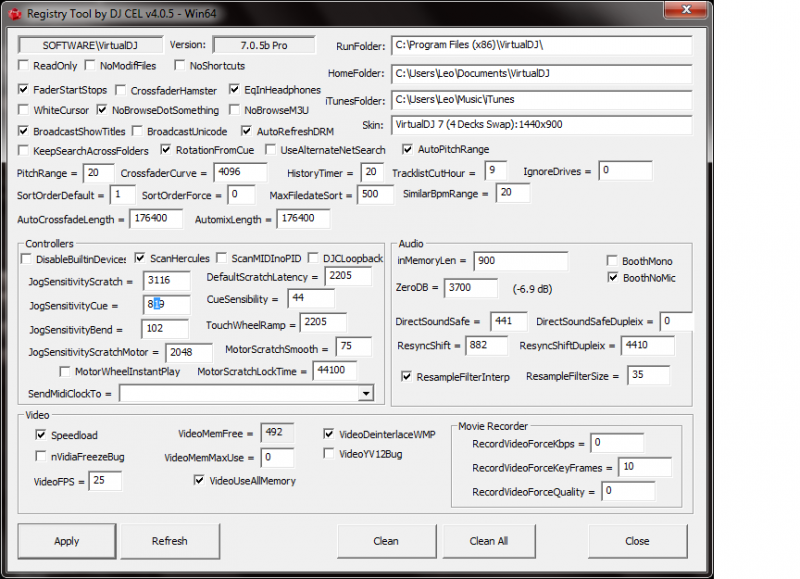Click the Skin text field
Screen dimensions: 800x579
click(542, 125)
